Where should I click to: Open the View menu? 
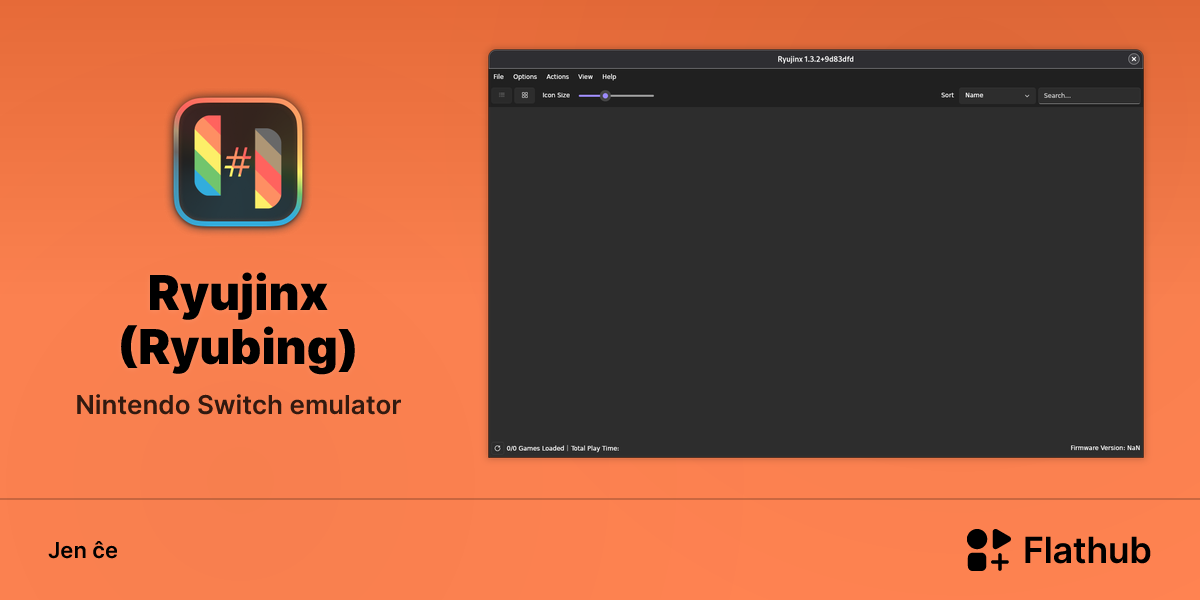[585, 77]
